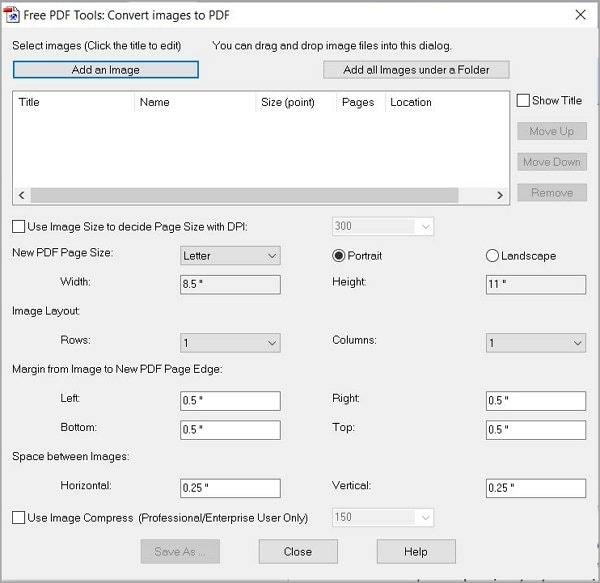Image resolution: width=600 pixels, height=583 pixels.
Task: Click the Location column header
Action: coord(447,102)
